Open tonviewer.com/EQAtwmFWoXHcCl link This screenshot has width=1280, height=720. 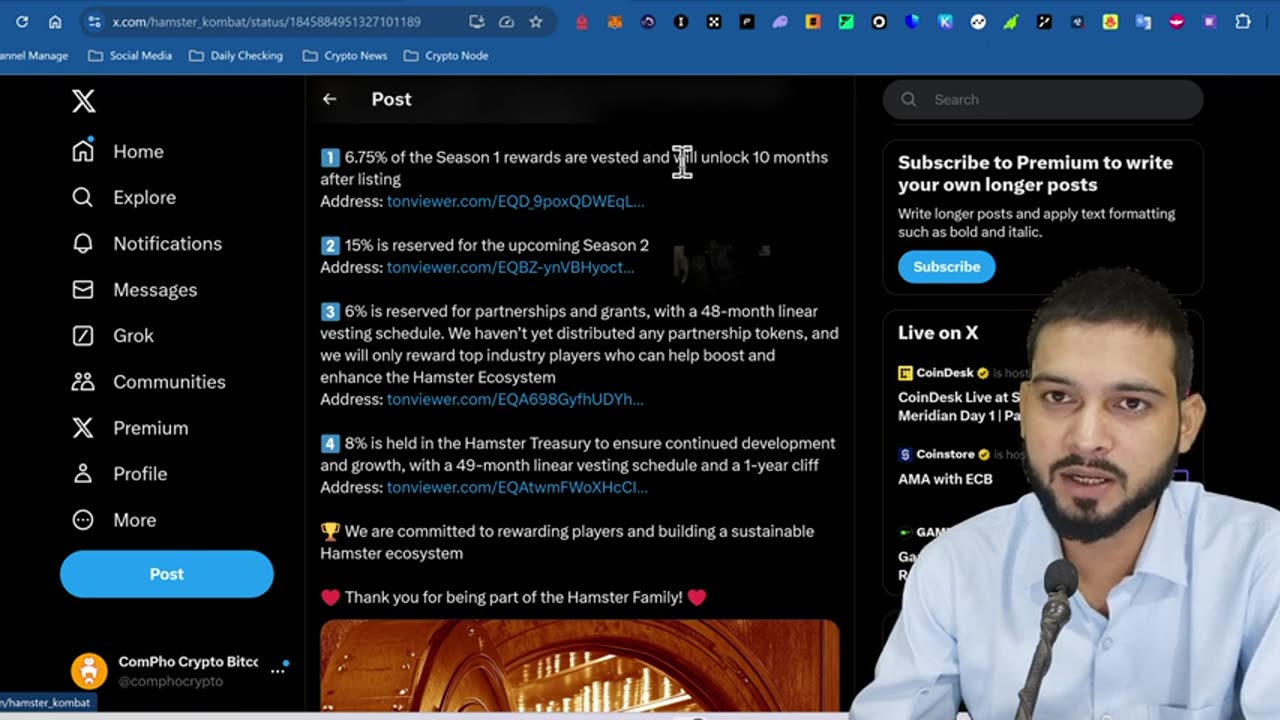click(517, 487)
